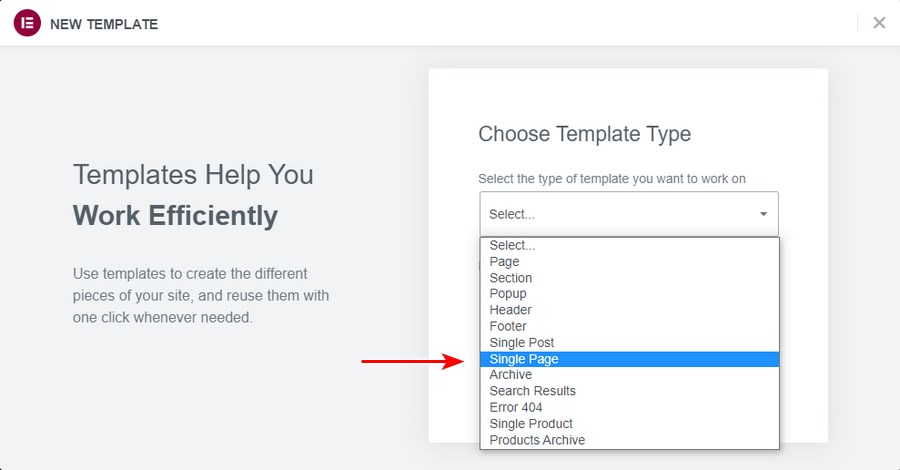Click the Choose Template Type heading

(x=584, y=134)
